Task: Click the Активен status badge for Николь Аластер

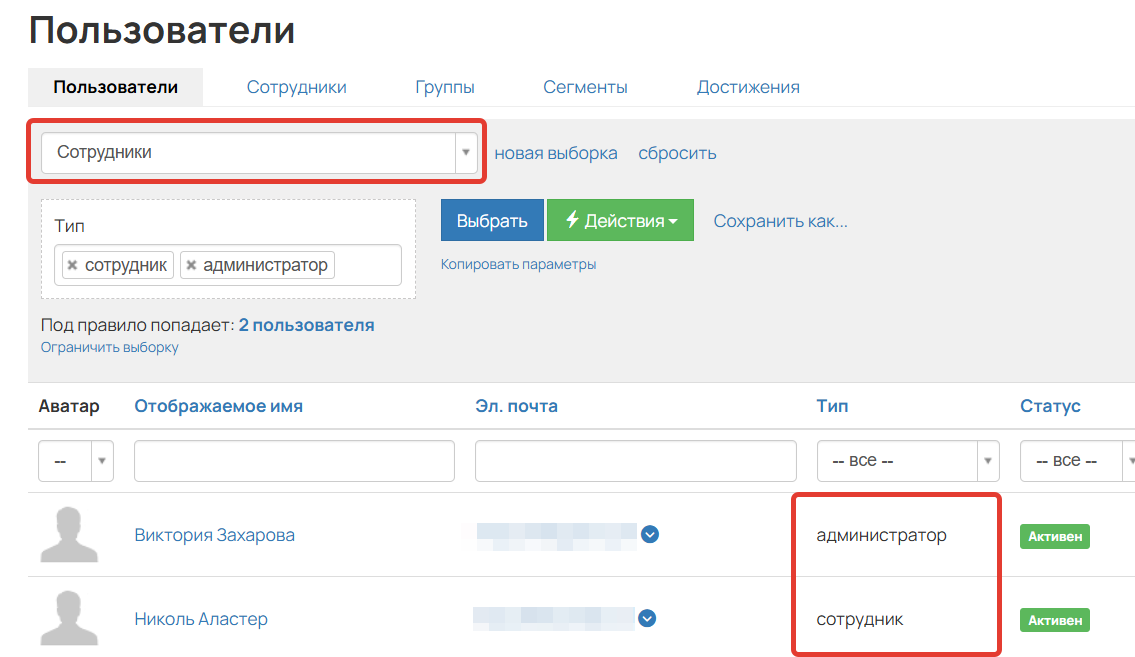Action: point(1054,620)
